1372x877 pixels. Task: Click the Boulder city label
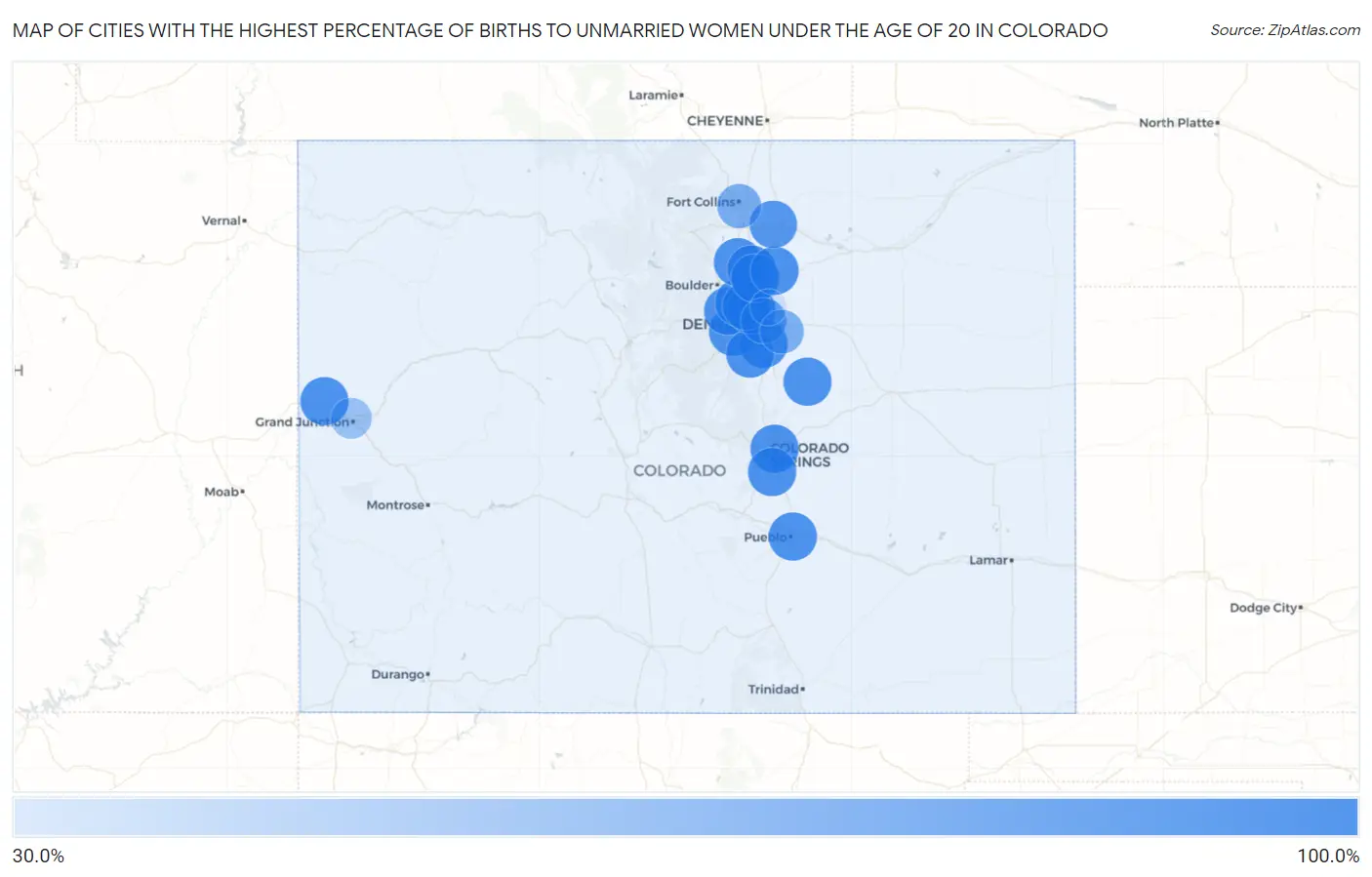[x=690, y=285]
